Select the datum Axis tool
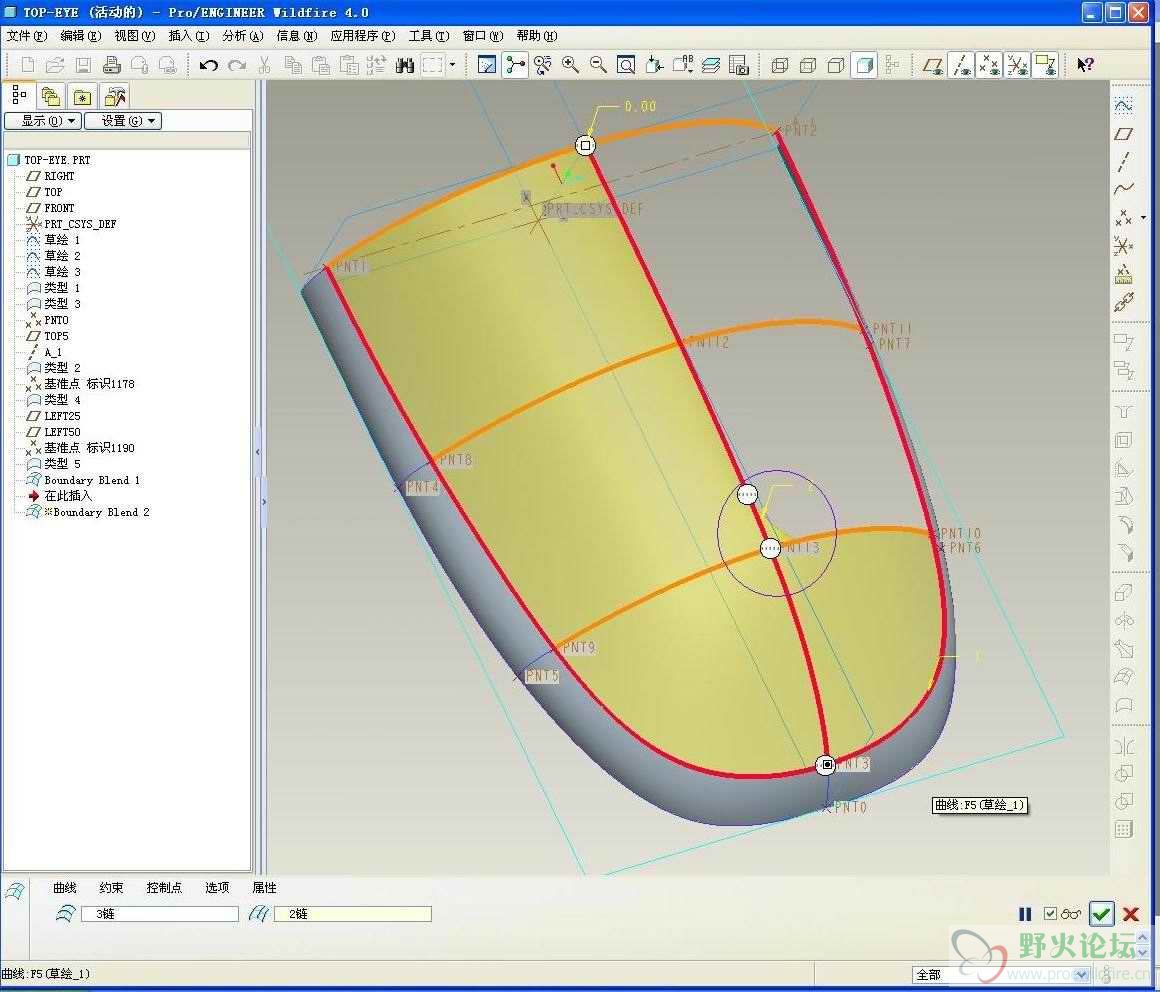 (1123, 161)
